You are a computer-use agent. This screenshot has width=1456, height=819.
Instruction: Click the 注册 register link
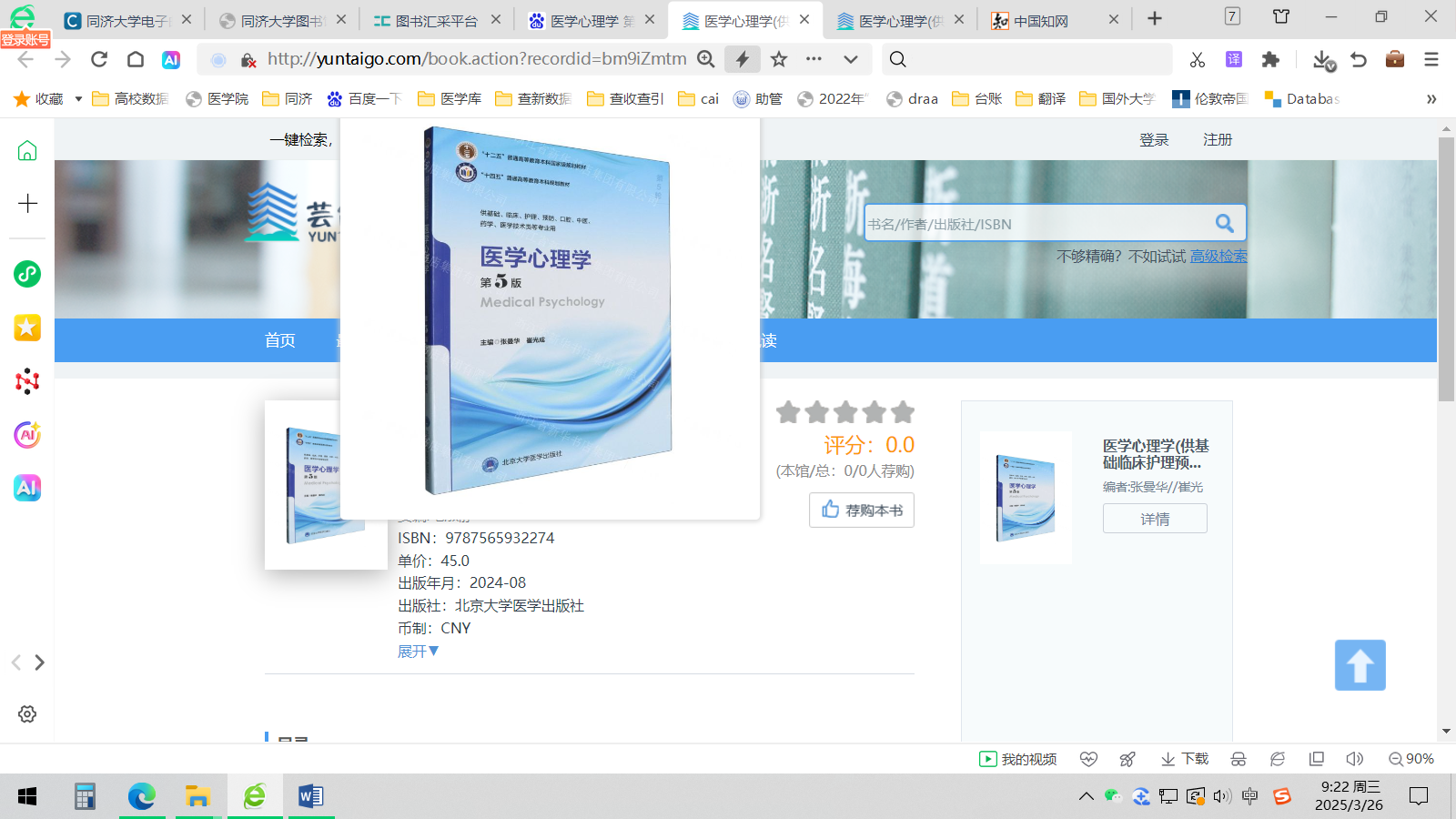[1218, 139]
